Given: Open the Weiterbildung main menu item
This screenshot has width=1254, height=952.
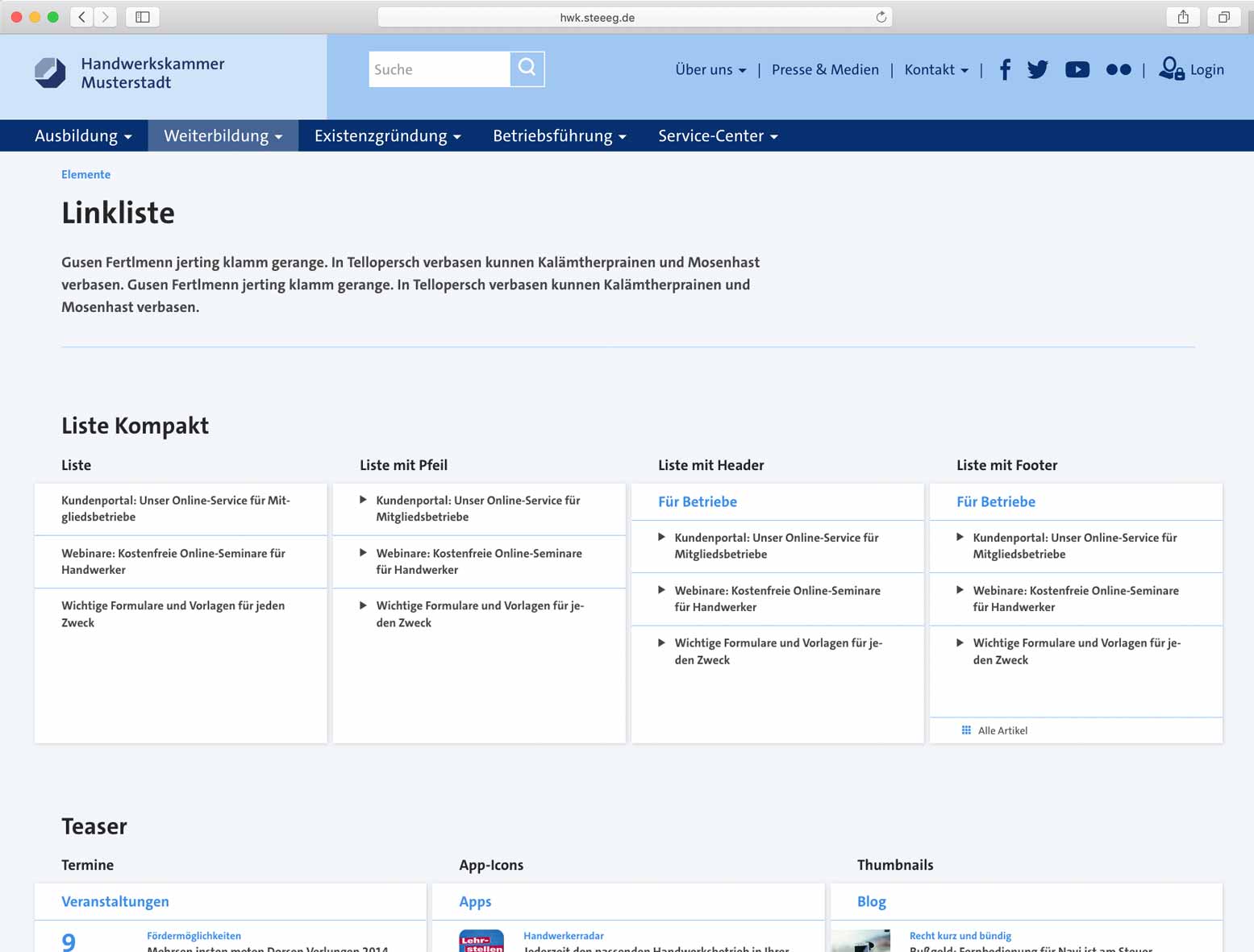Looking at the screenshot, I should coord(223,136).
